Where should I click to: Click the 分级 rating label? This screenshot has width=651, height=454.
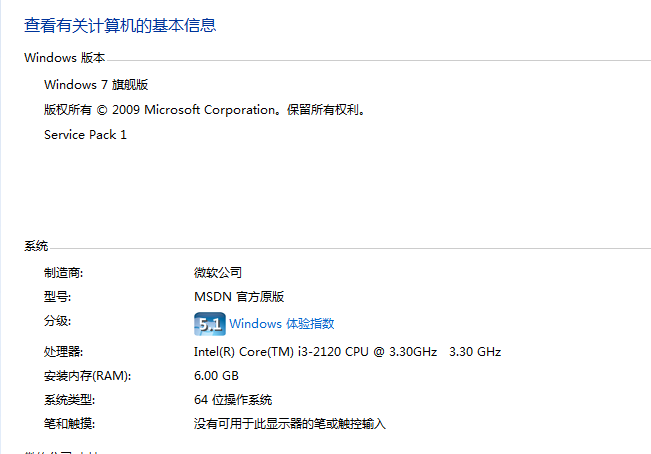coord(57,321)
